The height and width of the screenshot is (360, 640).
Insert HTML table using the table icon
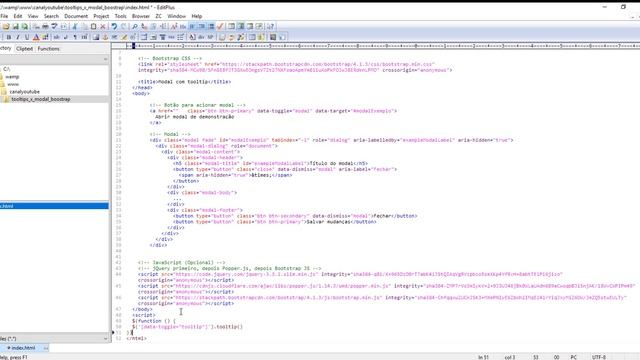point(144,37)
